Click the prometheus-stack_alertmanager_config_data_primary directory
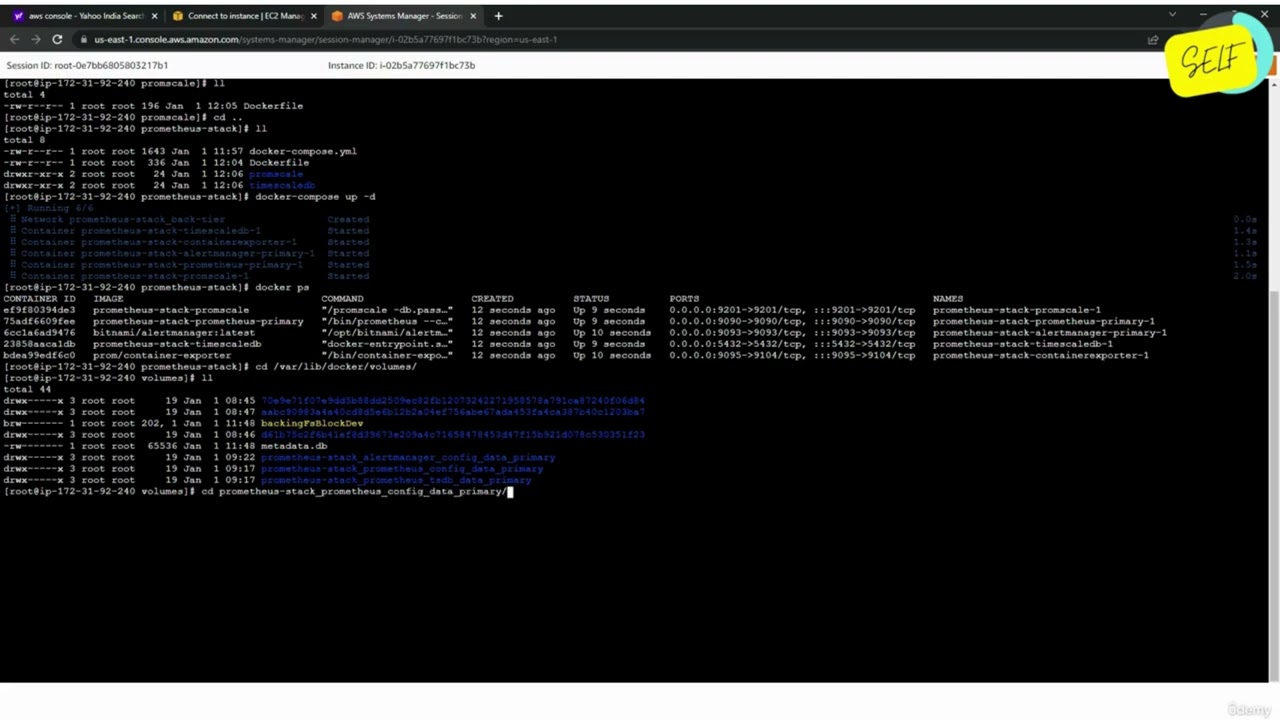Image resolution: width=1280 pixels, height=720 pixels. [408, 458]
